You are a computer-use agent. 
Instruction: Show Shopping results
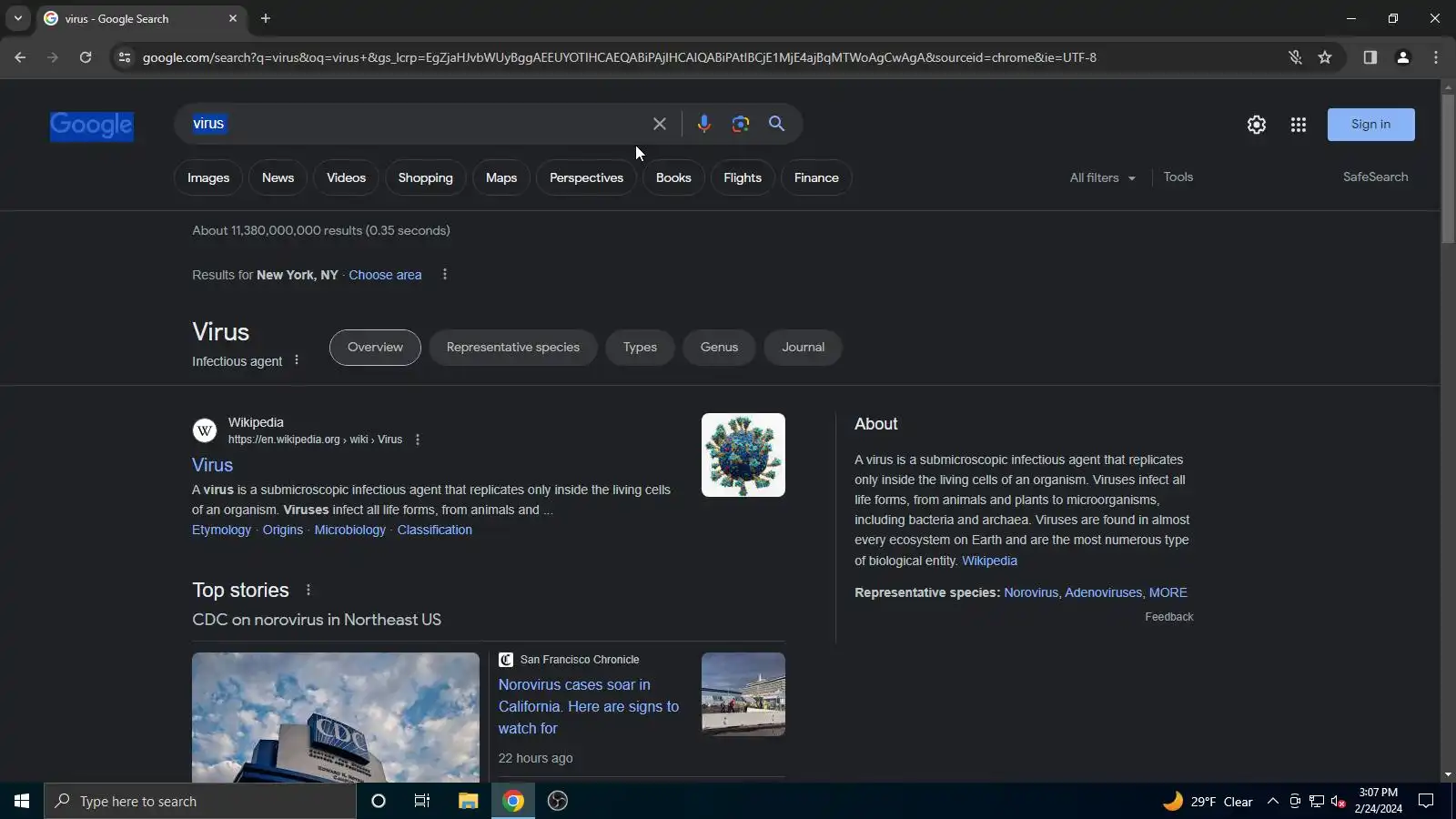pos(425,177)
